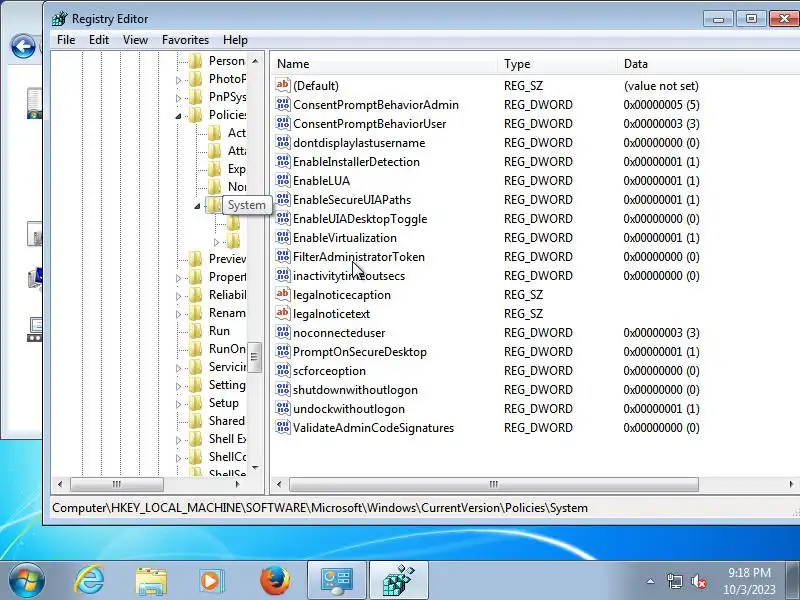Open the Windows Start menu

coord(26,580)
